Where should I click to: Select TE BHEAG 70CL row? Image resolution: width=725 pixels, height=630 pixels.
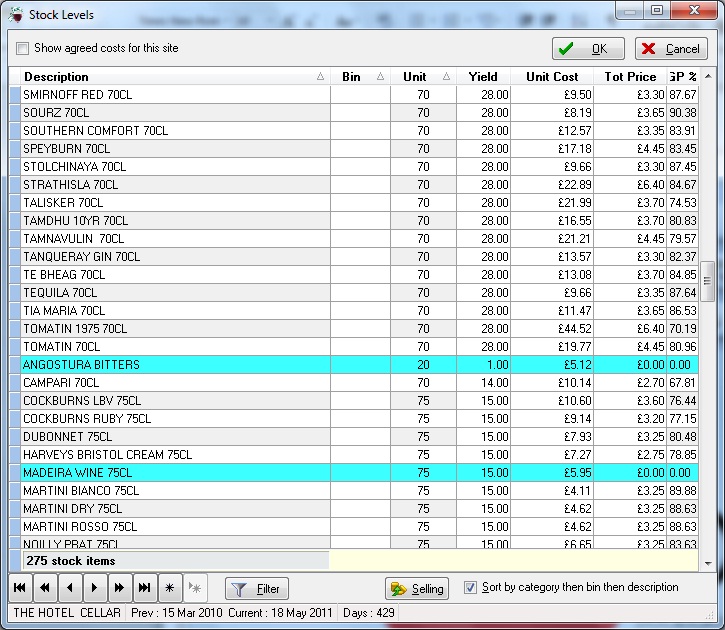click(x=354, y=275)
